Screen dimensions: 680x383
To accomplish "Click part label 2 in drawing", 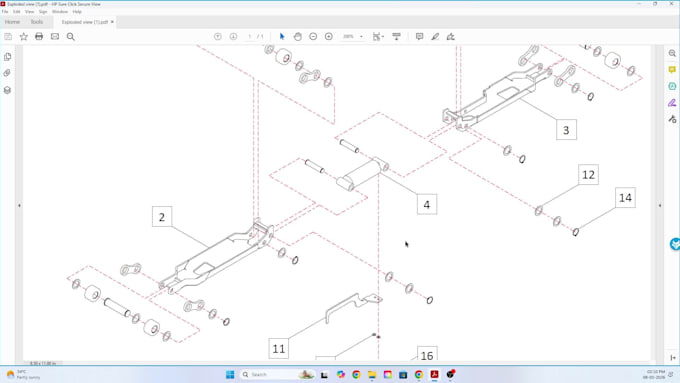I will click(x=162, y=217).
